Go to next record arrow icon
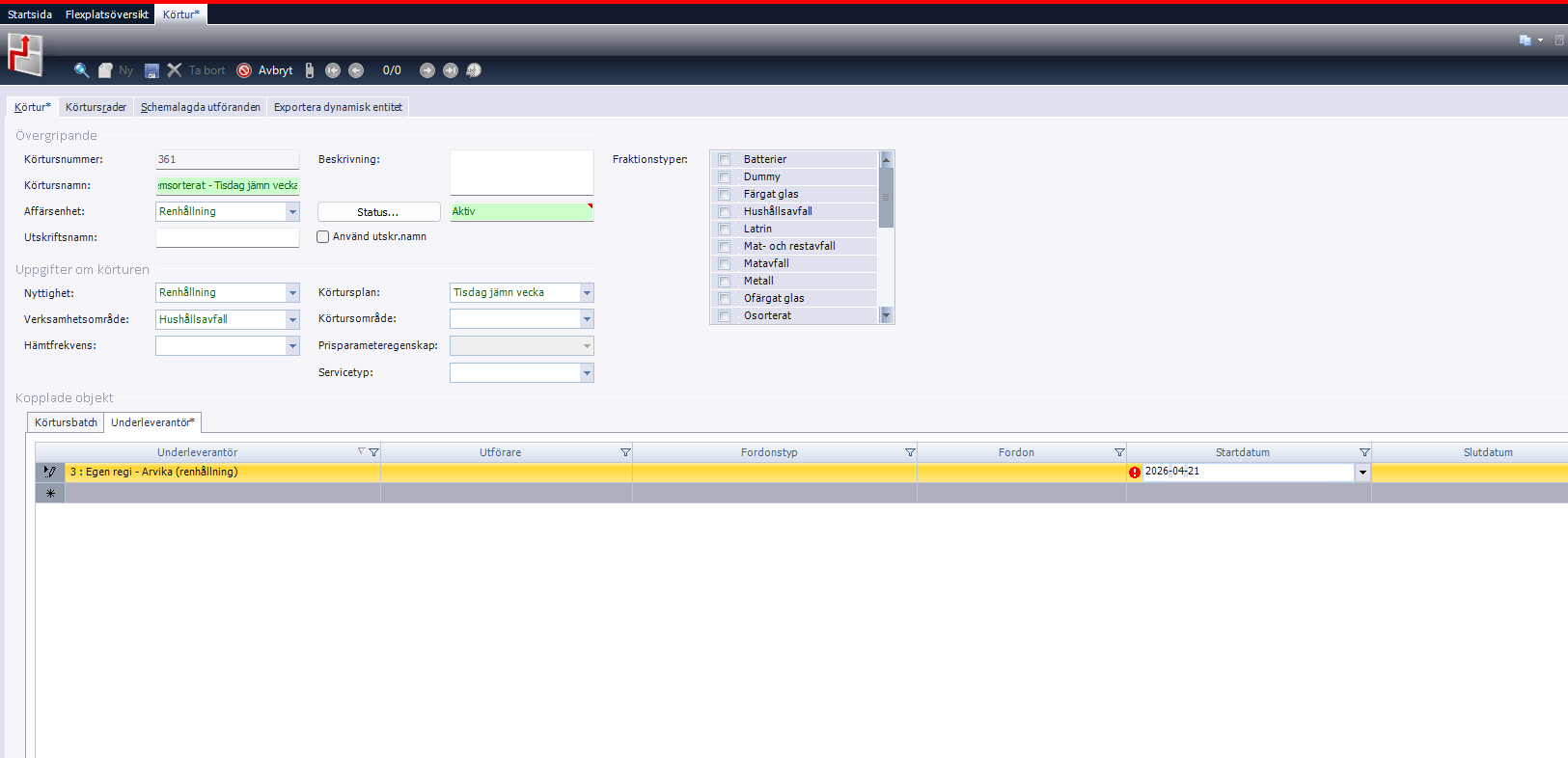Image resolution: width=1568 pixels, height=758 pixels. pos(426,70)
